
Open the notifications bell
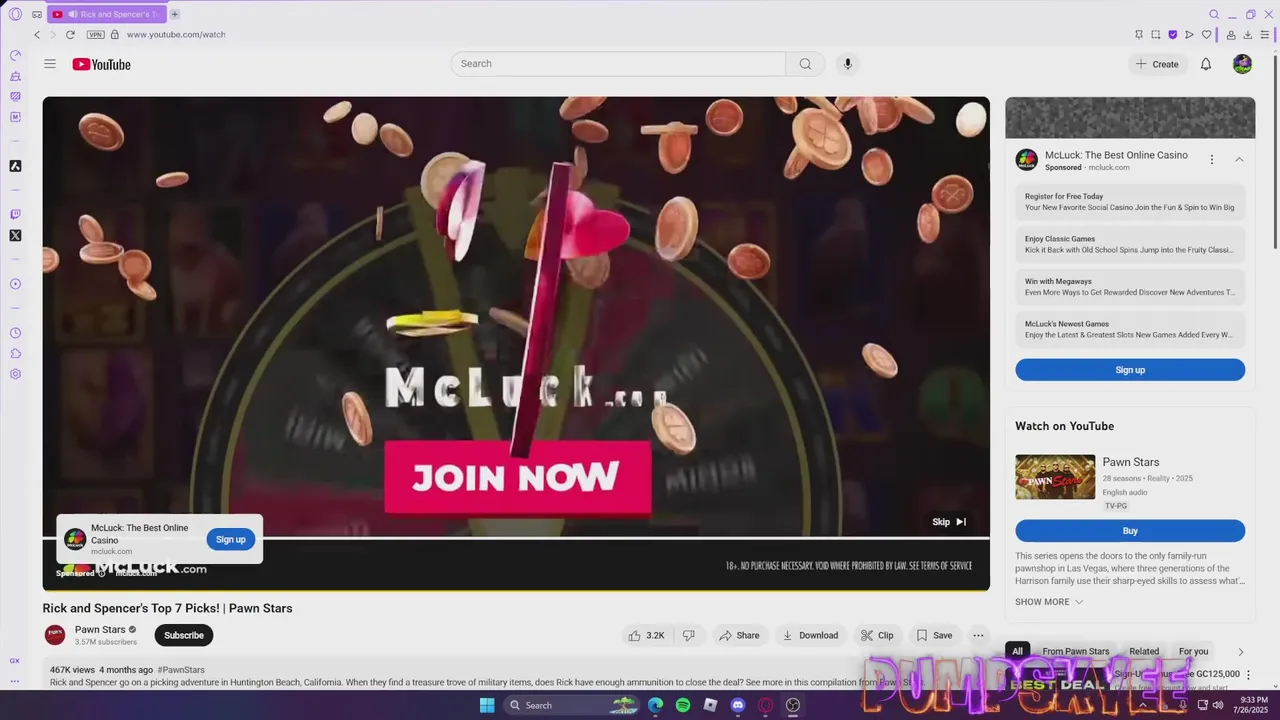[1206, 64]
